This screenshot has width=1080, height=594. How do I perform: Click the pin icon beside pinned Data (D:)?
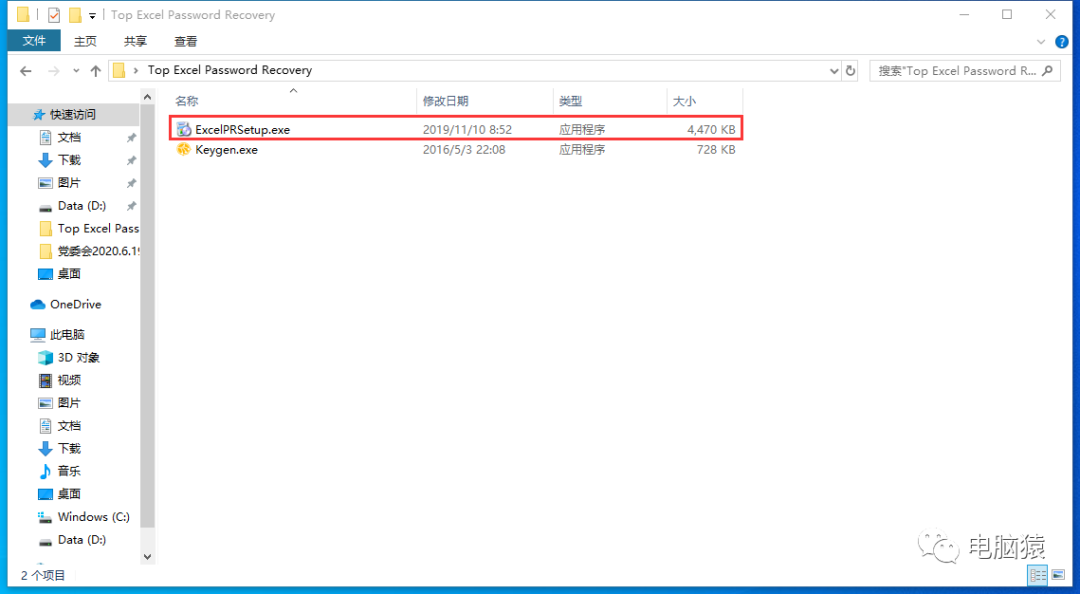coord(131,206)
